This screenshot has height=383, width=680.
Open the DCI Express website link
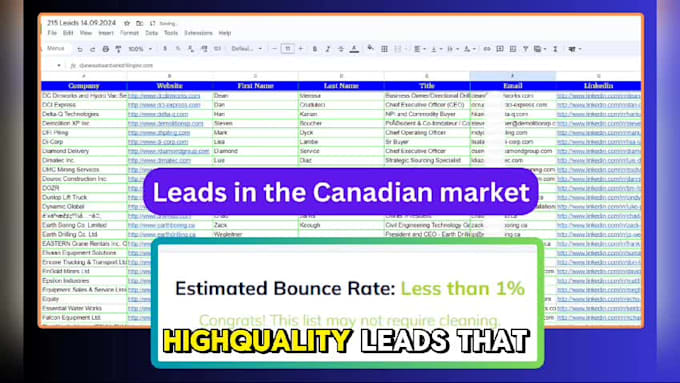[164, 105]
